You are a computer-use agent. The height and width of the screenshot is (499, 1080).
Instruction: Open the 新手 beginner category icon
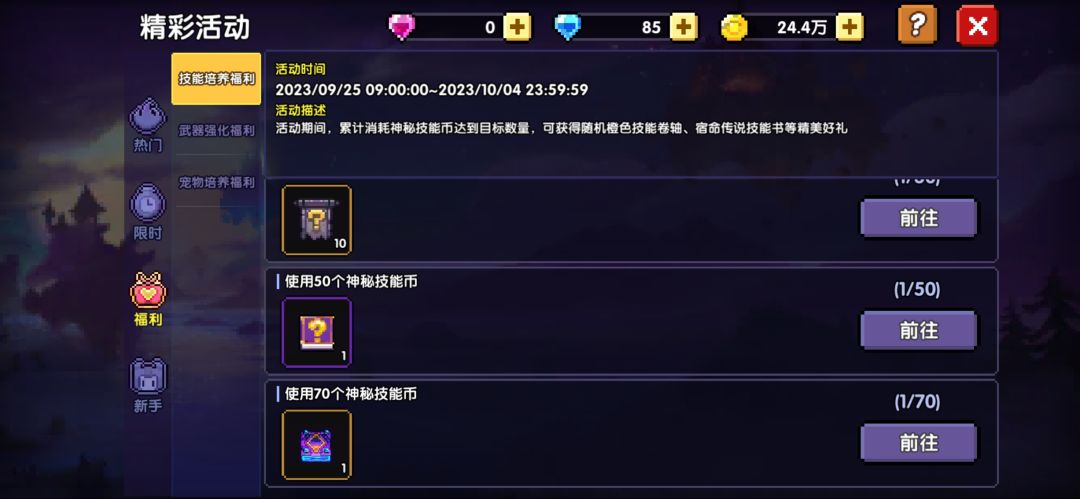[147, 385]
